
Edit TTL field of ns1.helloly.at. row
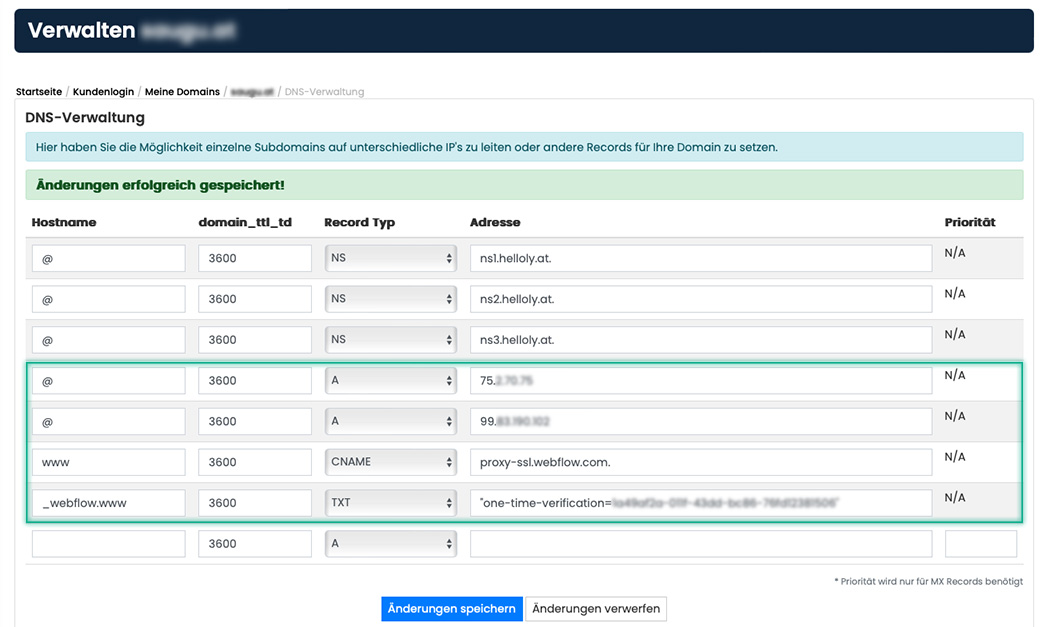pyautogui.click(x=255, y=258)
